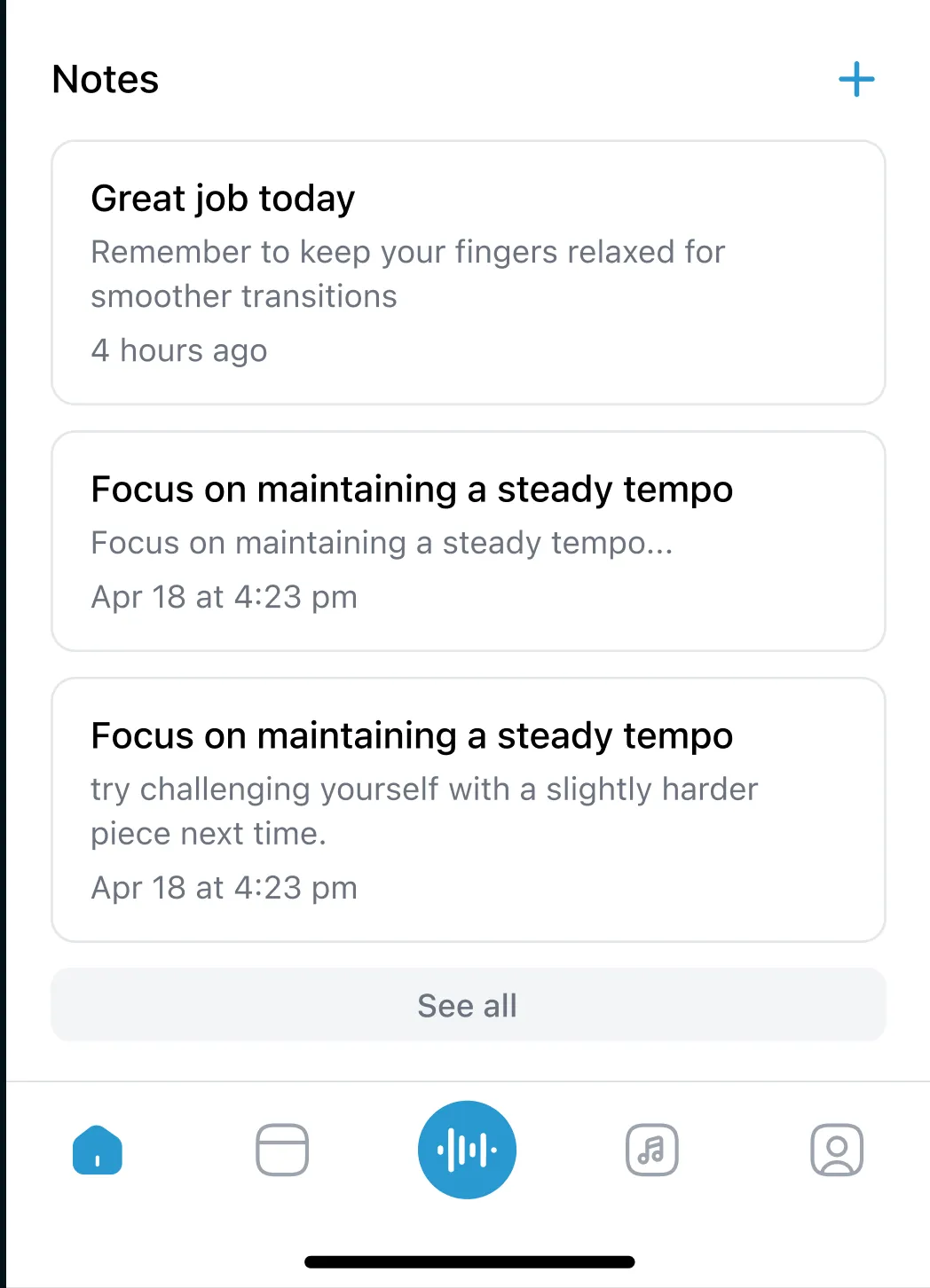The width and height of the screenshot is (930, 1288).
Task: Click the timestamp under the "tempo..." preview
Action: coord(225,597)
